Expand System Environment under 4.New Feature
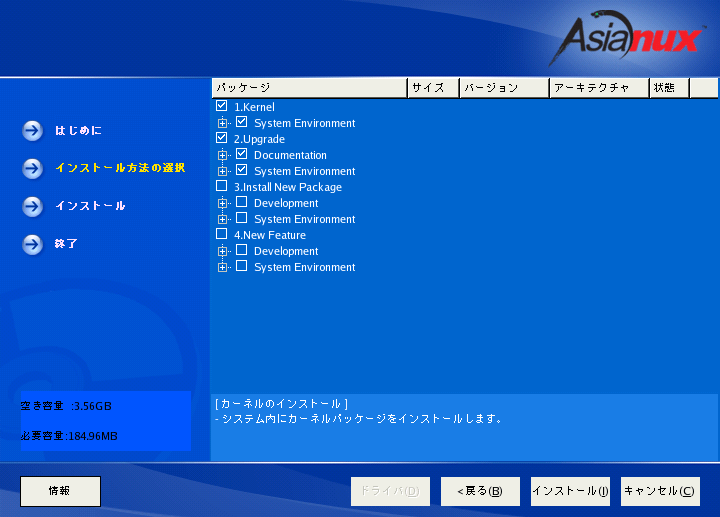The height and width of the screenshot is (517, 720). (x=222, y=267)
